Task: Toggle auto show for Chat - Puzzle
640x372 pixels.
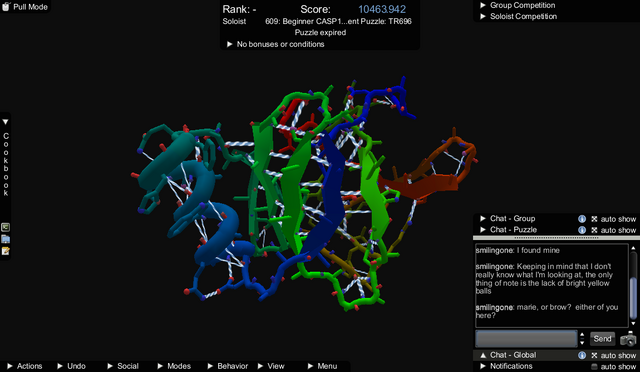Action: pos(594,230)
